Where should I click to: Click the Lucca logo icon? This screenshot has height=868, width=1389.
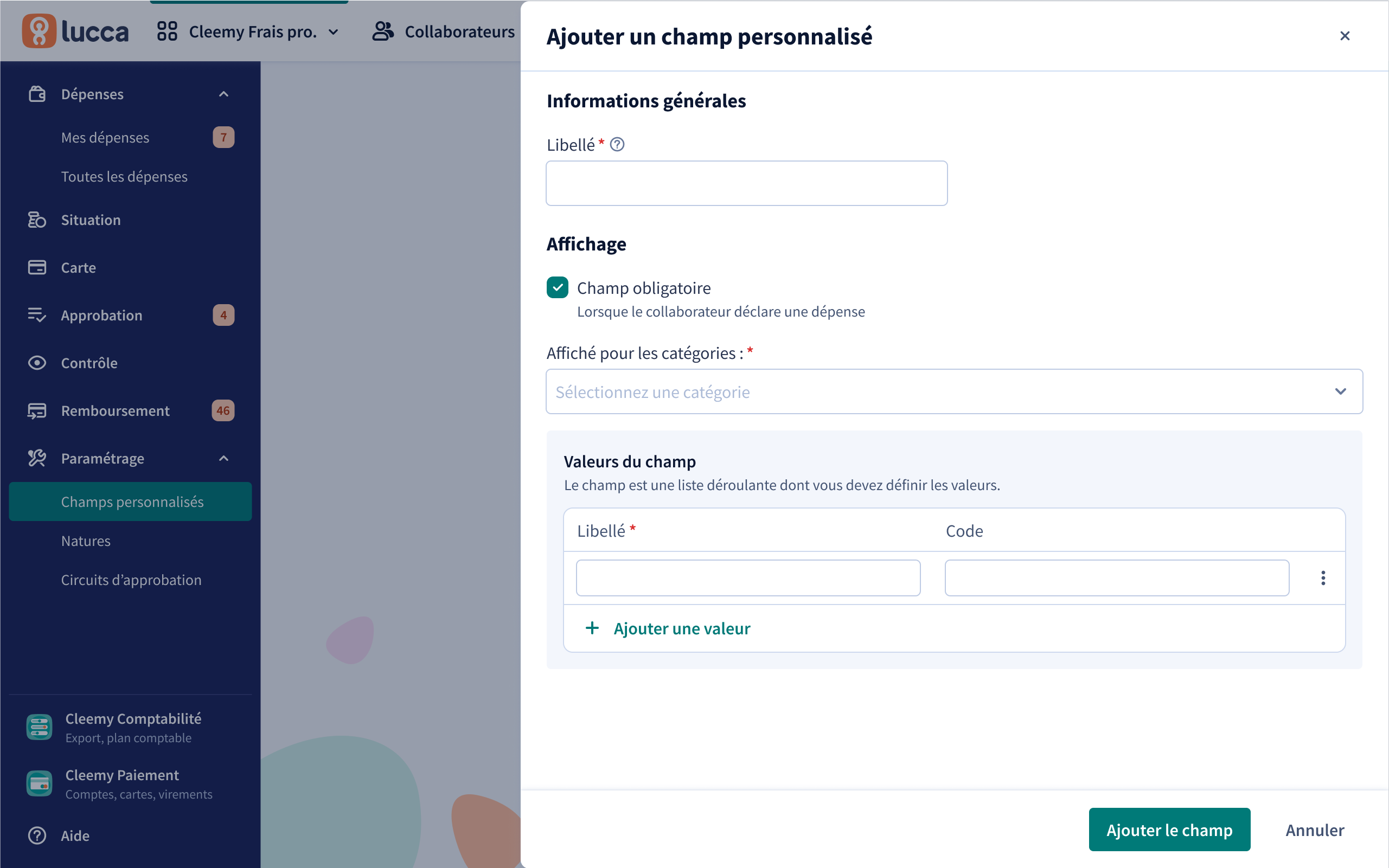(x=39, y=31)
